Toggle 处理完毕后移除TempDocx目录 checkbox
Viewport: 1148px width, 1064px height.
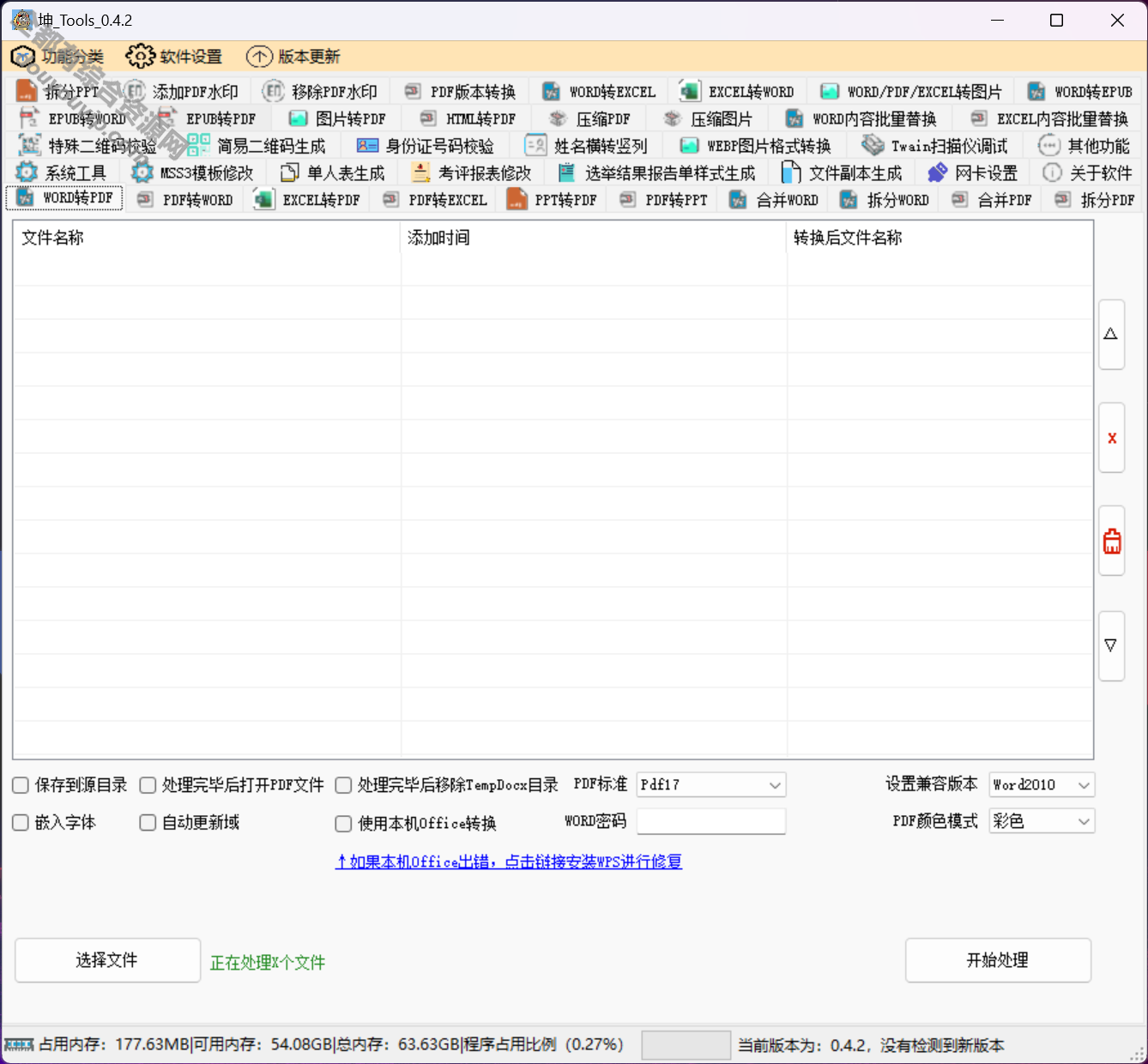pyautogui.click(x=343, y=785)
